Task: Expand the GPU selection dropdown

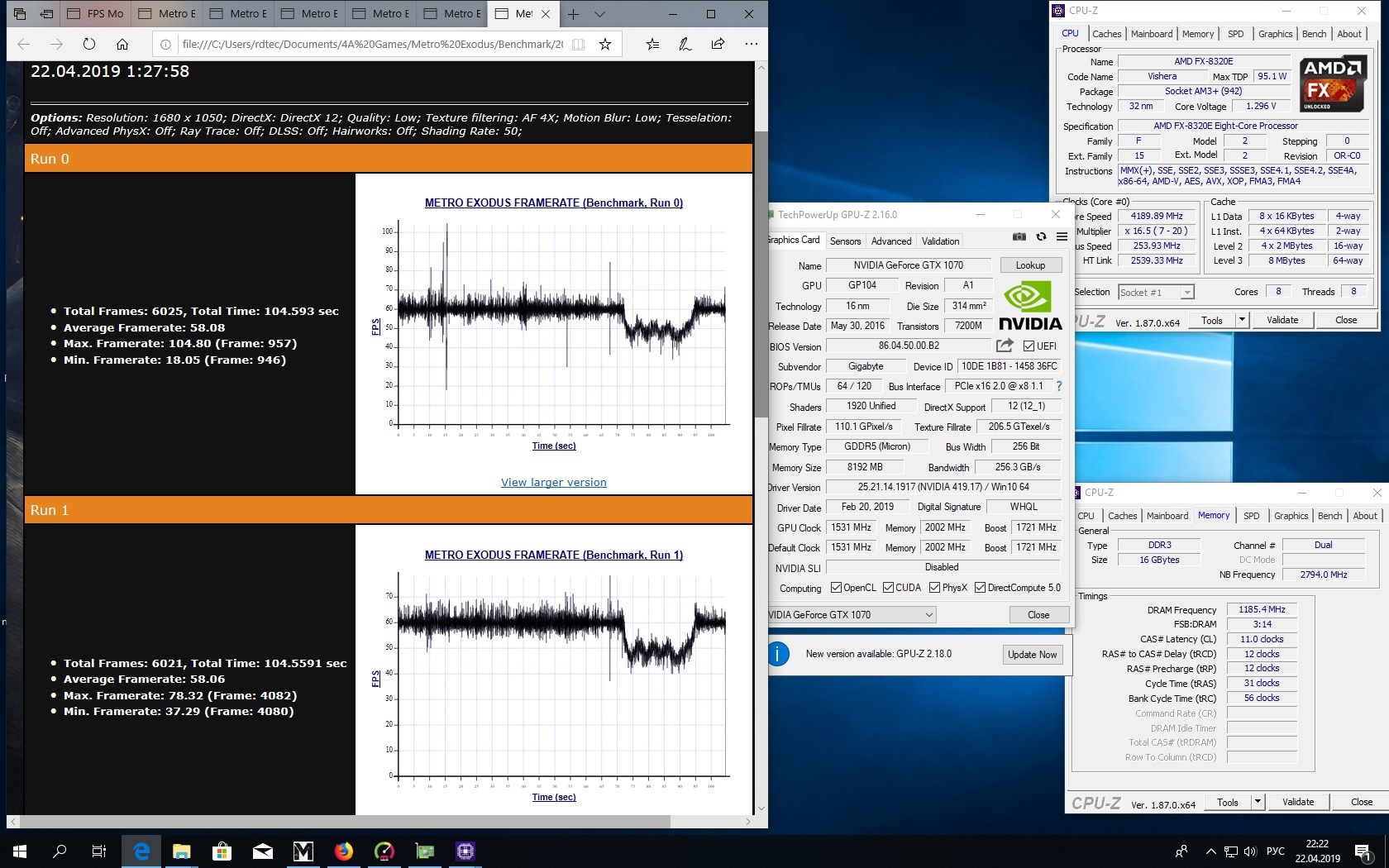Action: coord(929,615)
